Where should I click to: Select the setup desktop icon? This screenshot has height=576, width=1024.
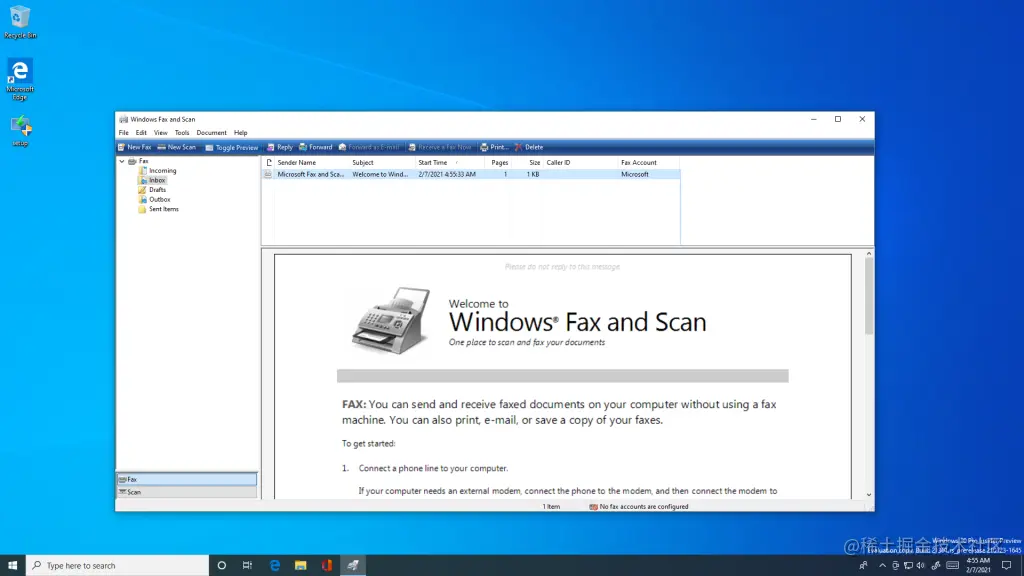[x=20, y=131]
